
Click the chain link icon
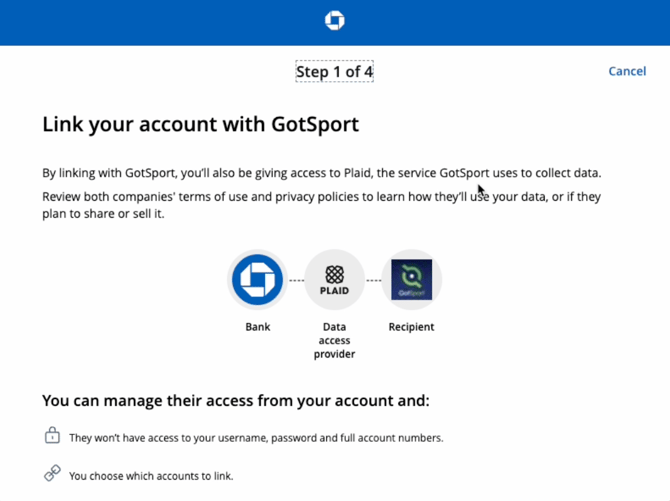[x=52, y=474]
